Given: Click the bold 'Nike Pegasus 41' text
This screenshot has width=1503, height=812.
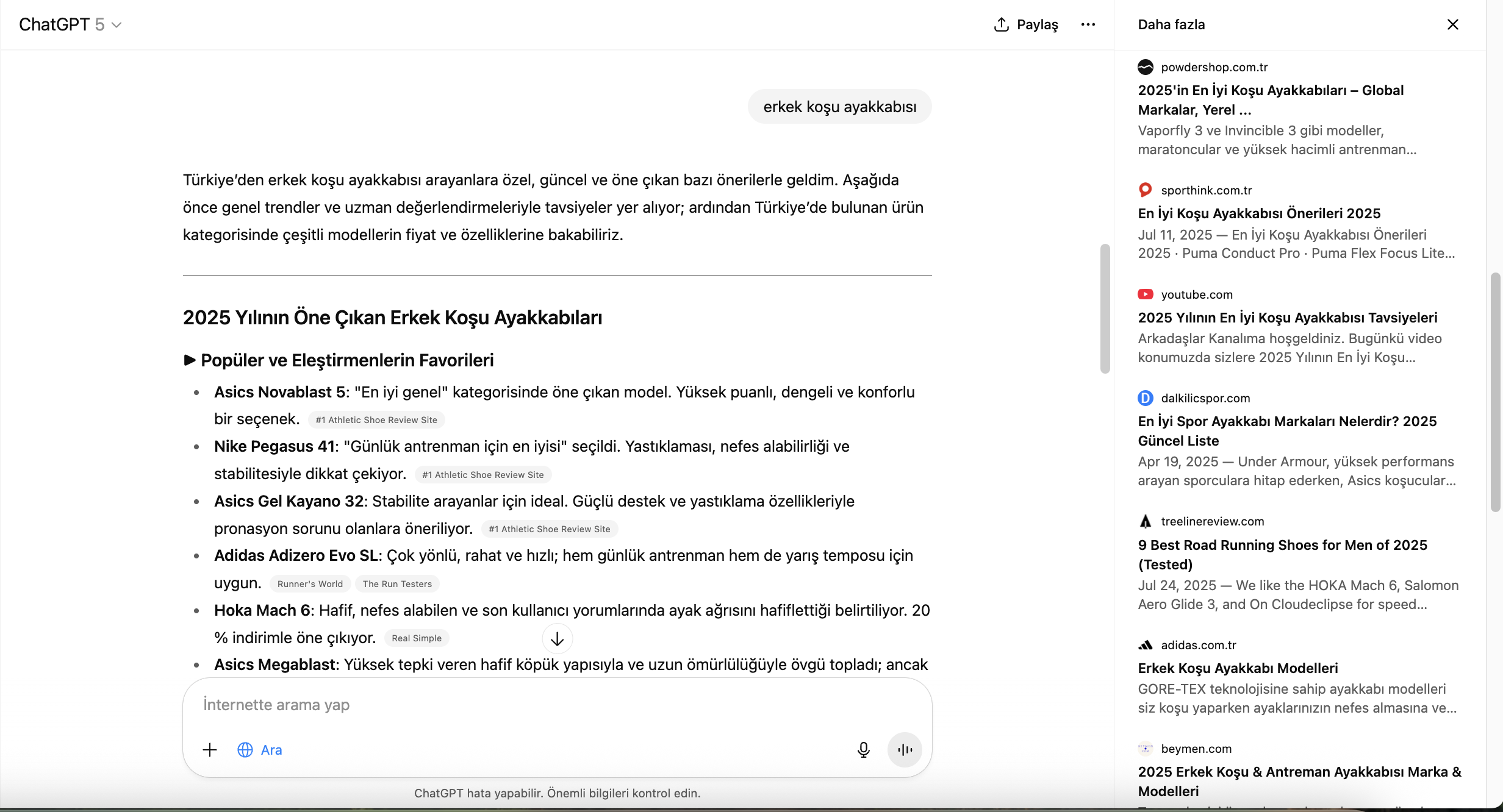Looking at the screenshot, I should coord(274,446).
